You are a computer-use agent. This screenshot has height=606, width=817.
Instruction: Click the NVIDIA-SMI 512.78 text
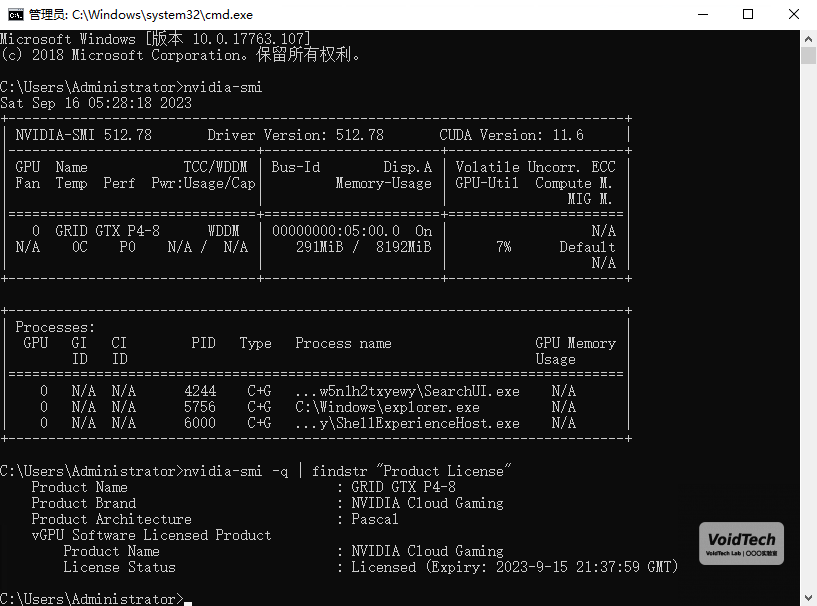(83, 135)
